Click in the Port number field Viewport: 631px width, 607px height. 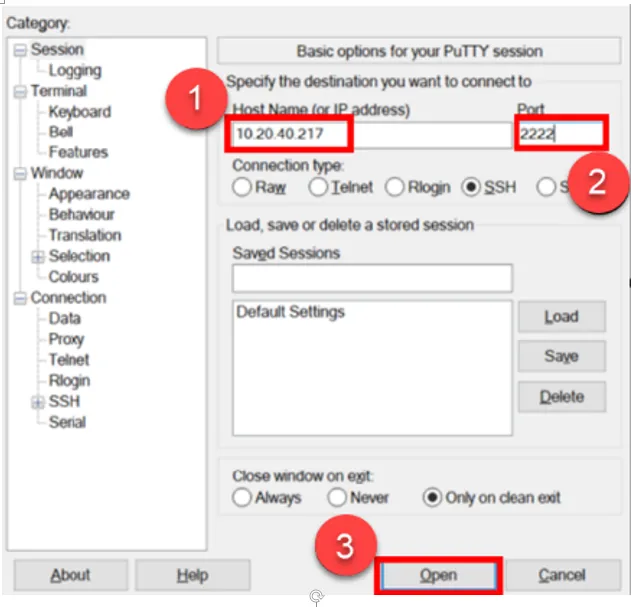pos(560,134)
